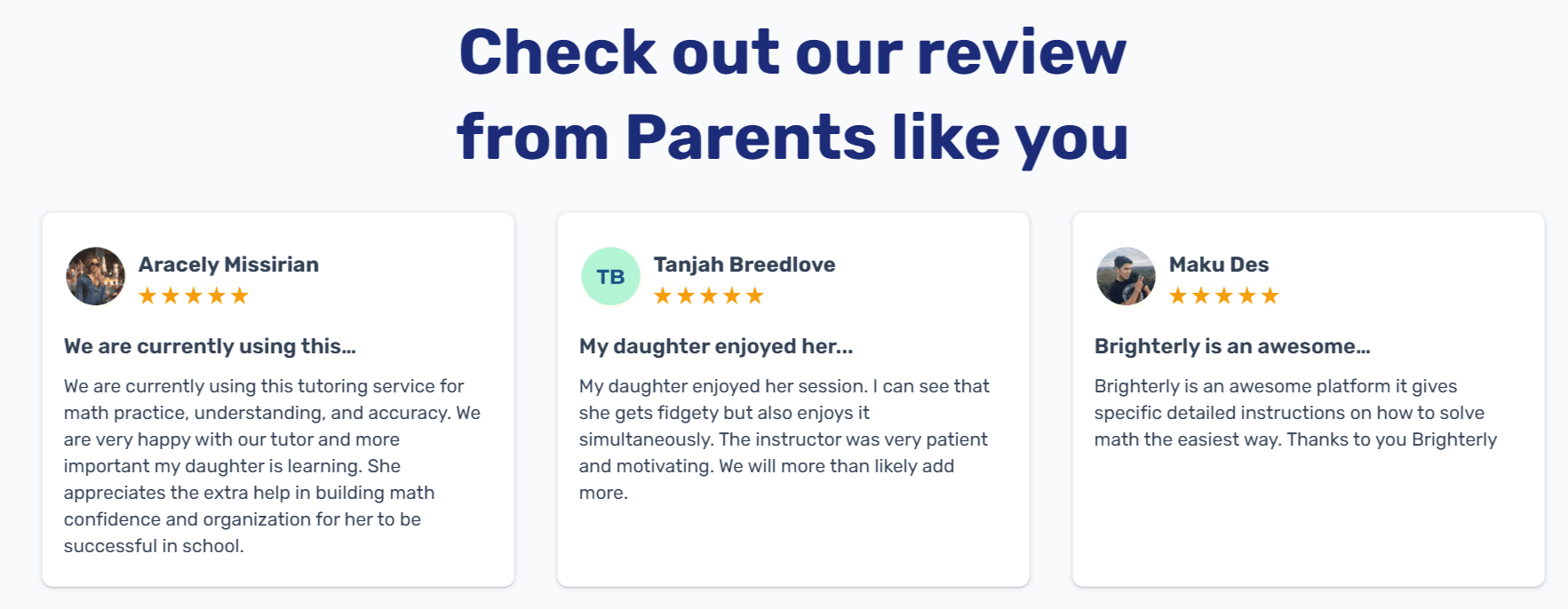Open the "My daughter enjoyed her..." review title
Viewport: 1568px width, 609px height.
click(716, 346)
